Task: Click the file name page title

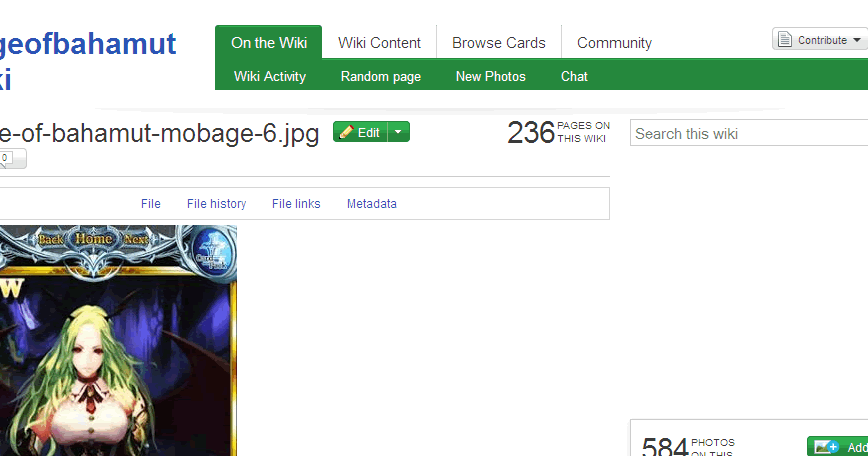Action: 159,133
